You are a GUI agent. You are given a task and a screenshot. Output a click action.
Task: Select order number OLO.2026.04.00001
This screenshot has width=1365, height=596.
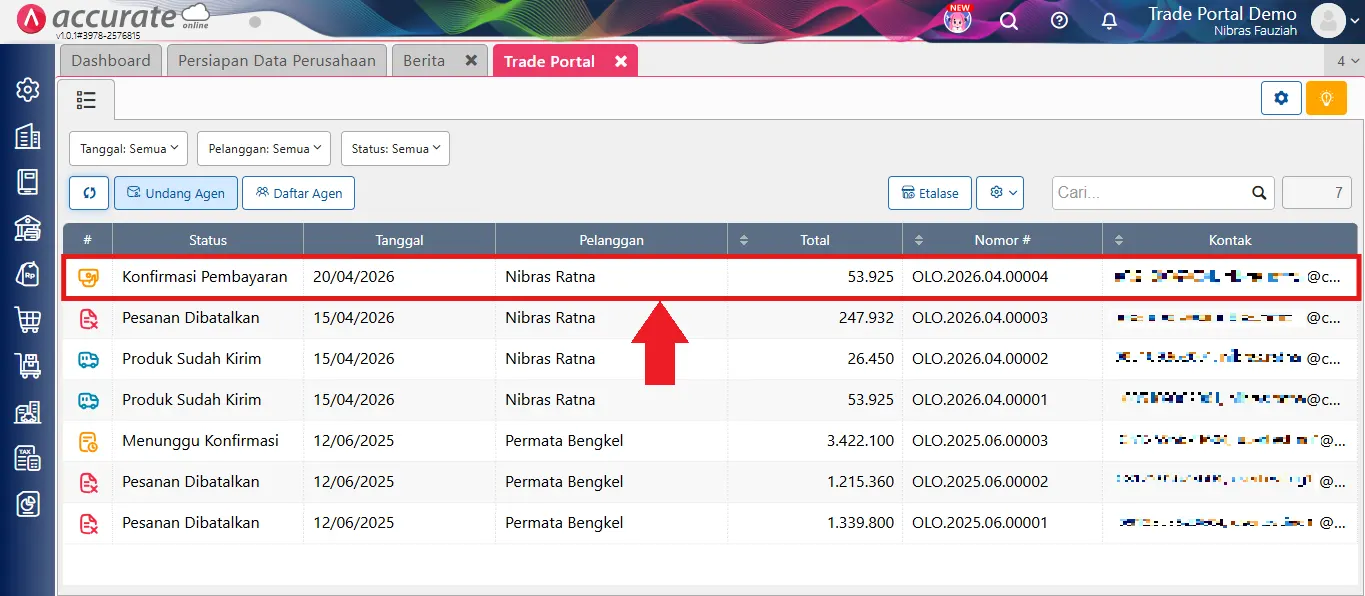tap(980, 400)
